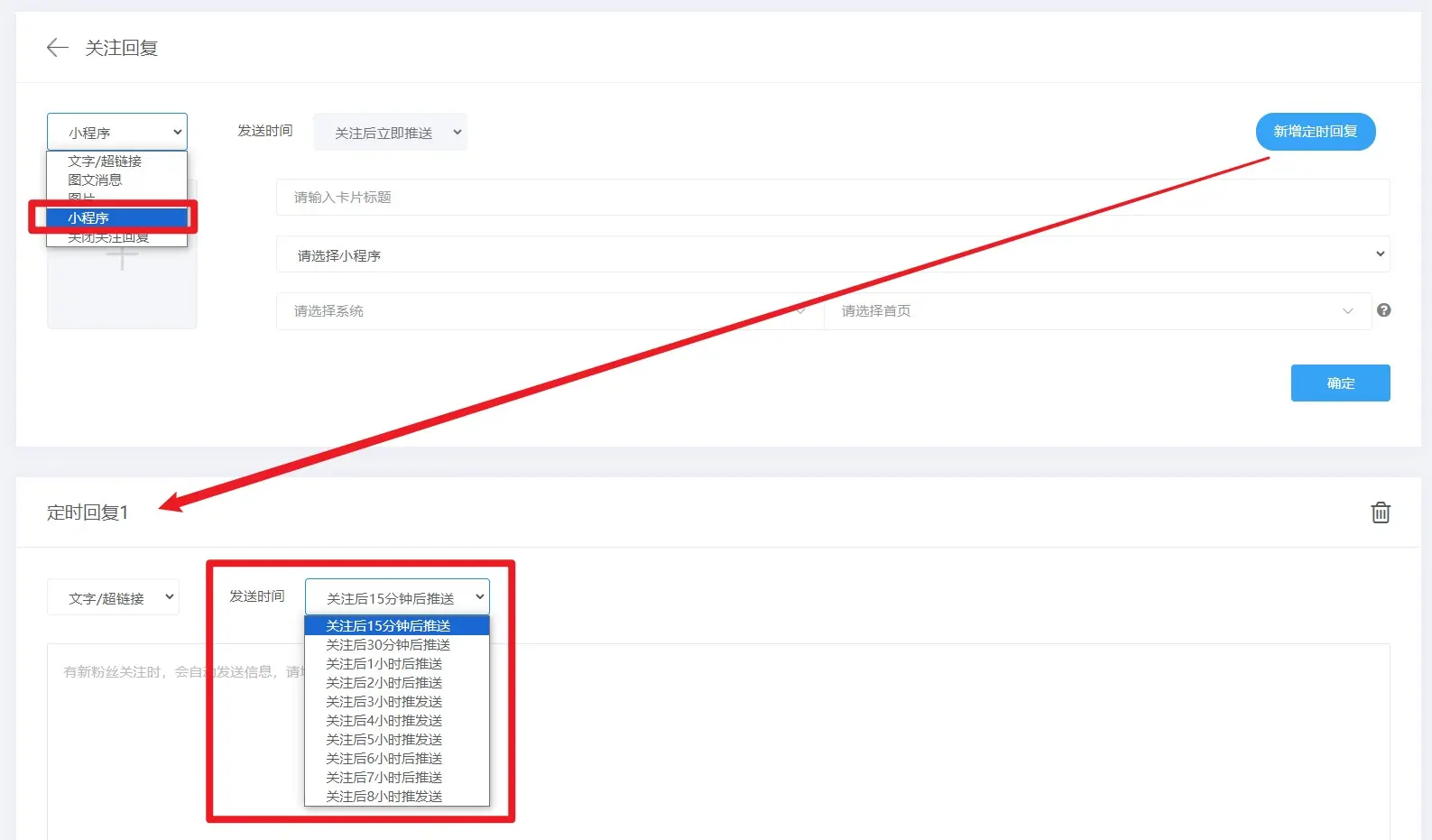1432x840 pixels.
Task: Open the 文字/超链接 type dropdown in 定时回复1
Action: 113,598
